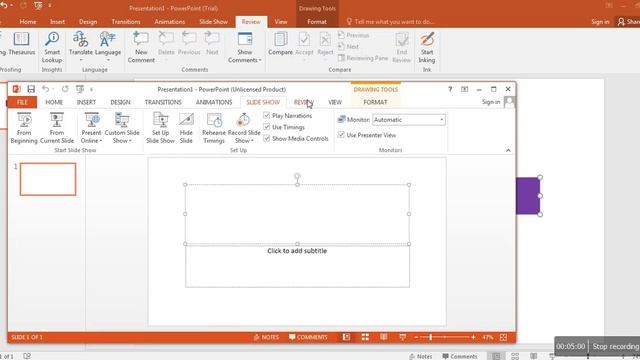The height and width of the screenshot is (360, 640).
Task: Switch to VIEW tab in front window
Action: (335, 102)
